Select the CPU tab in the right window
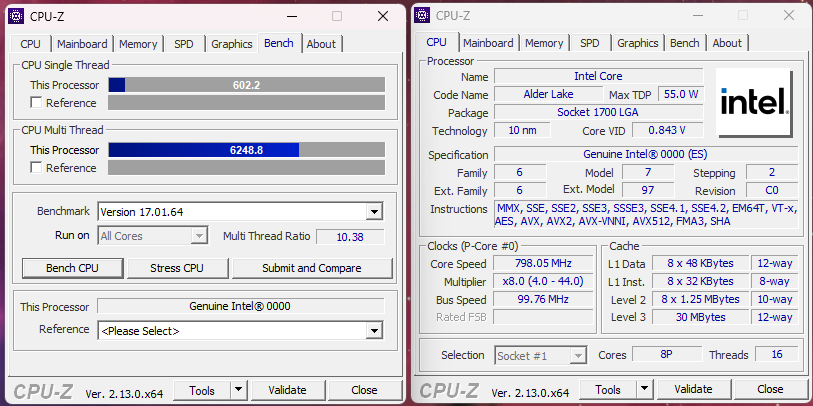Image resolution: width=813 pixels, height=406 pixels. coord(437,42)
